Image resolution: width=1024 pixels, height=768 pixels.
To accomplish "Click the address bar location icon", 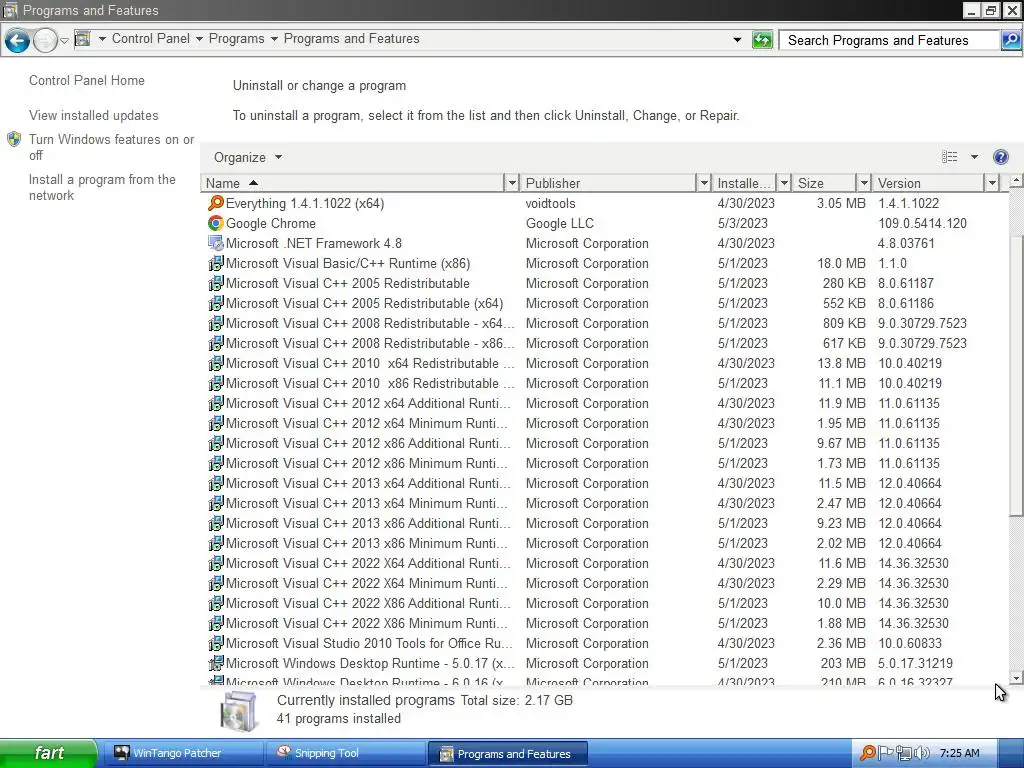I will [x=82, y=39].
